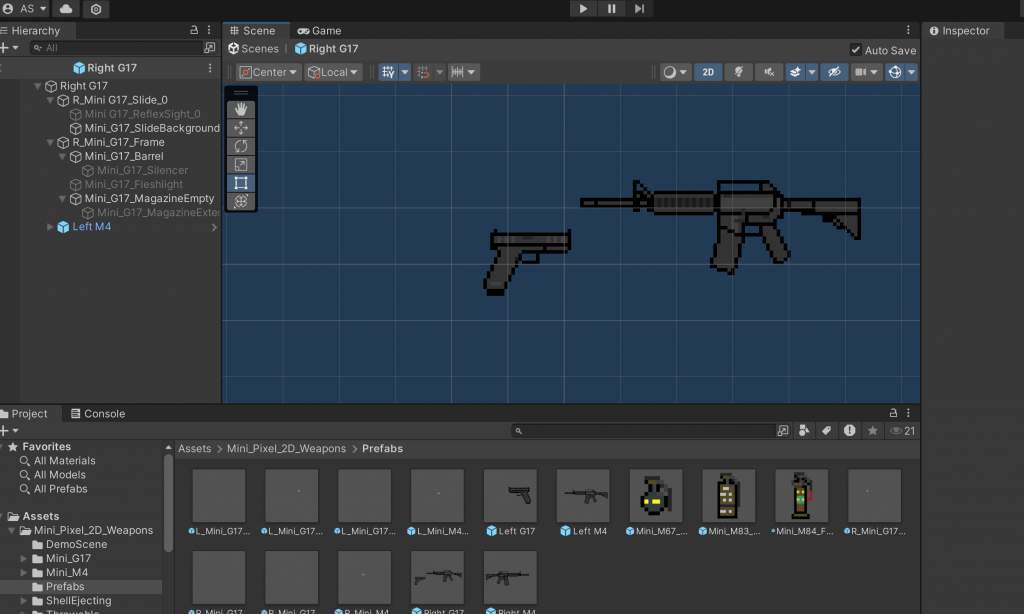Select the Rotate tool
Image resolution: width=1024 pixels, height=614 pixels.
(241, 146)
